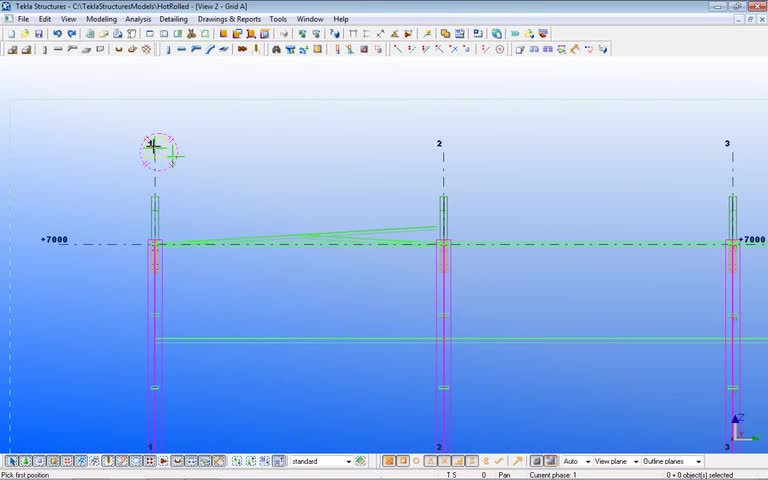Click the Redo arrow icon
Screen dimensions: 768x480
[x=71, y=34]
